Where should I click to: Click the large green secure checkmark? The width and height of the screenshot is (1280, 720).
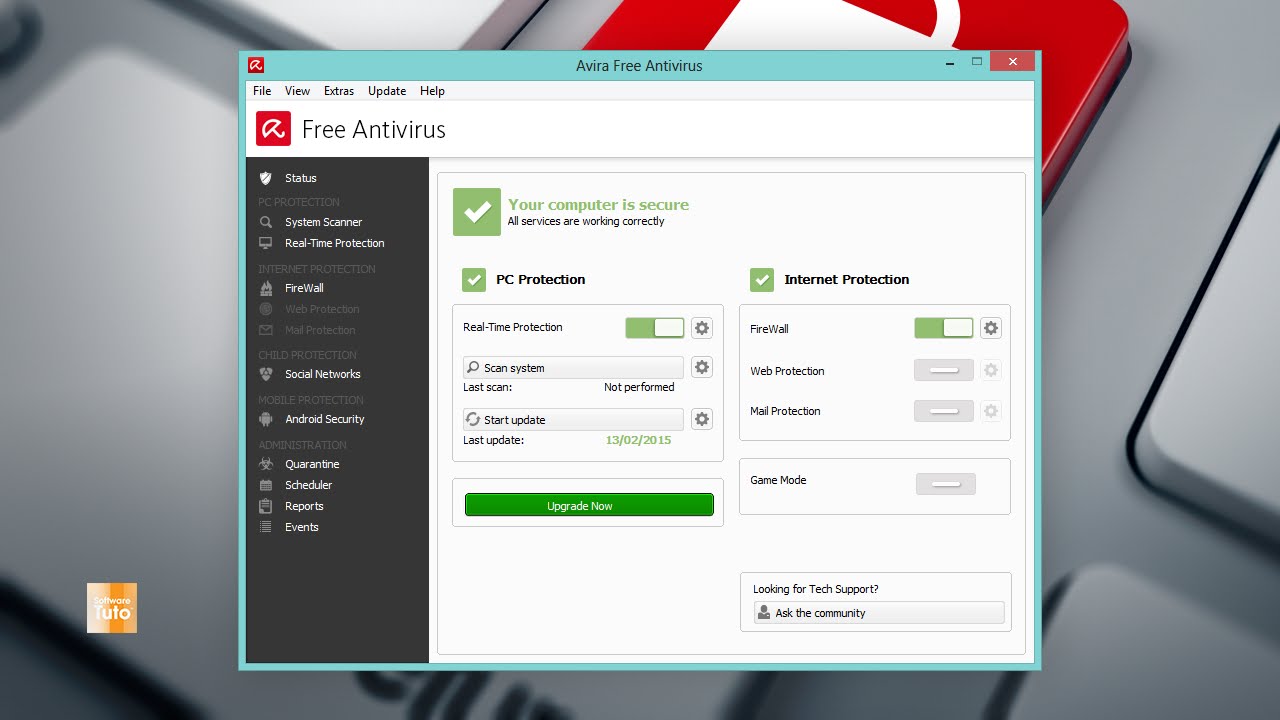coord(477,212)
